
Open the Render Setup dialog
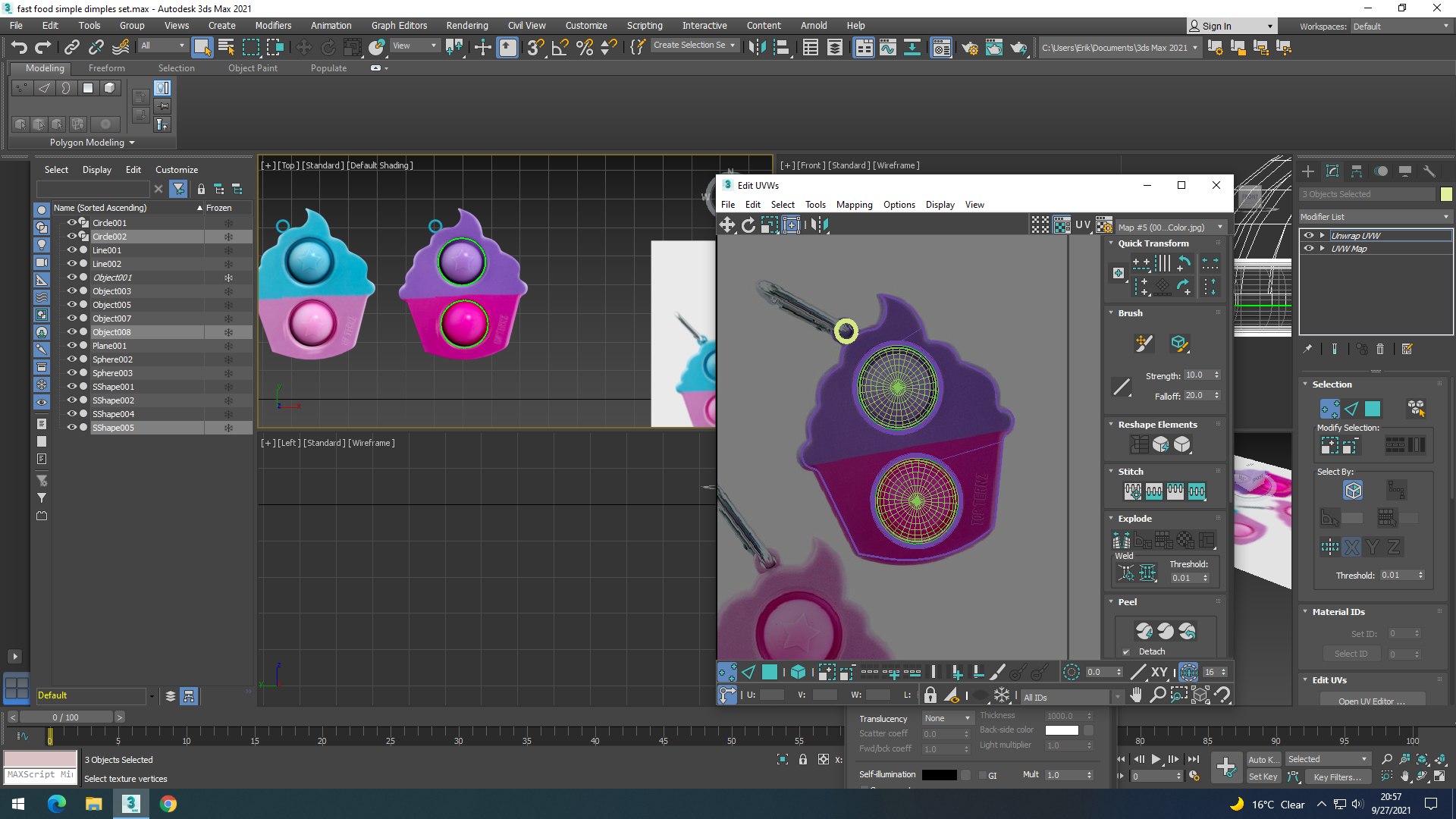(x=969, y=48)
